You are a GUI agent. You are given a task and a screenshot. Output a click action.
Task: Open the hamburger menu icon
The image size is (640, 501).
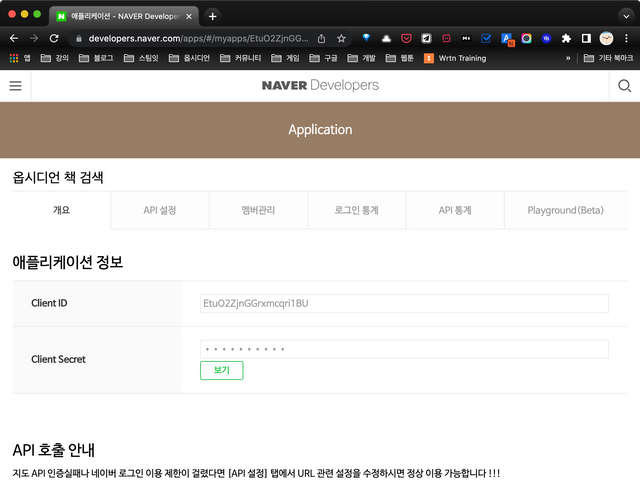16,86
